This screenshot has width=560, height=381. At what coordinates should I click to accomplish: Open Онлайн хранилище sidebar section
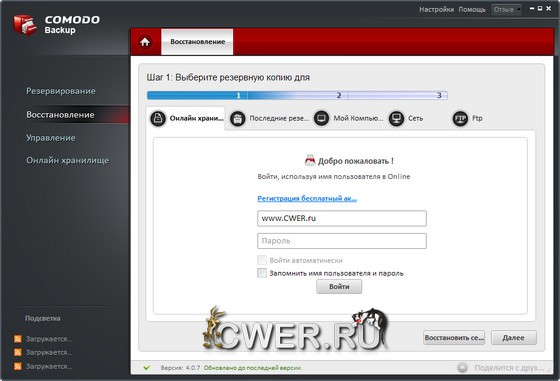[x=68, y=160]
